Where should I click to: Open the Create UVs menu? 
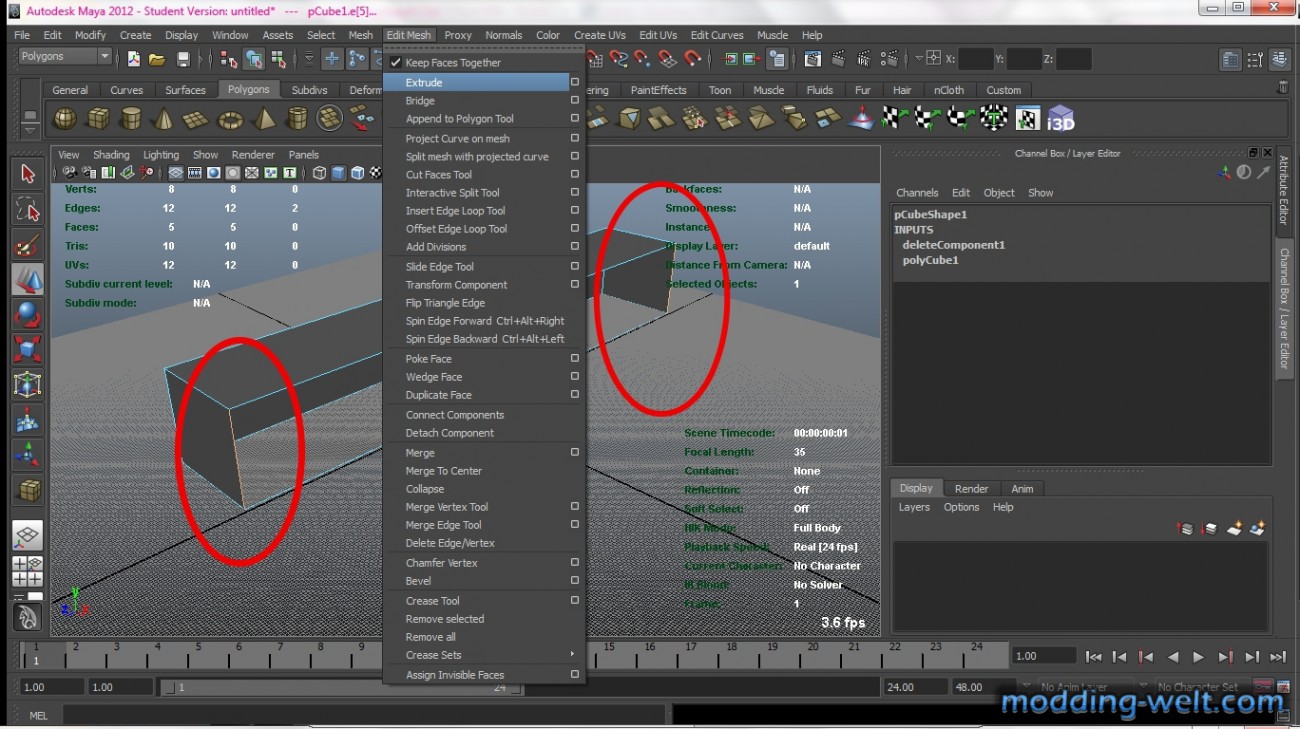click(600, 35)
